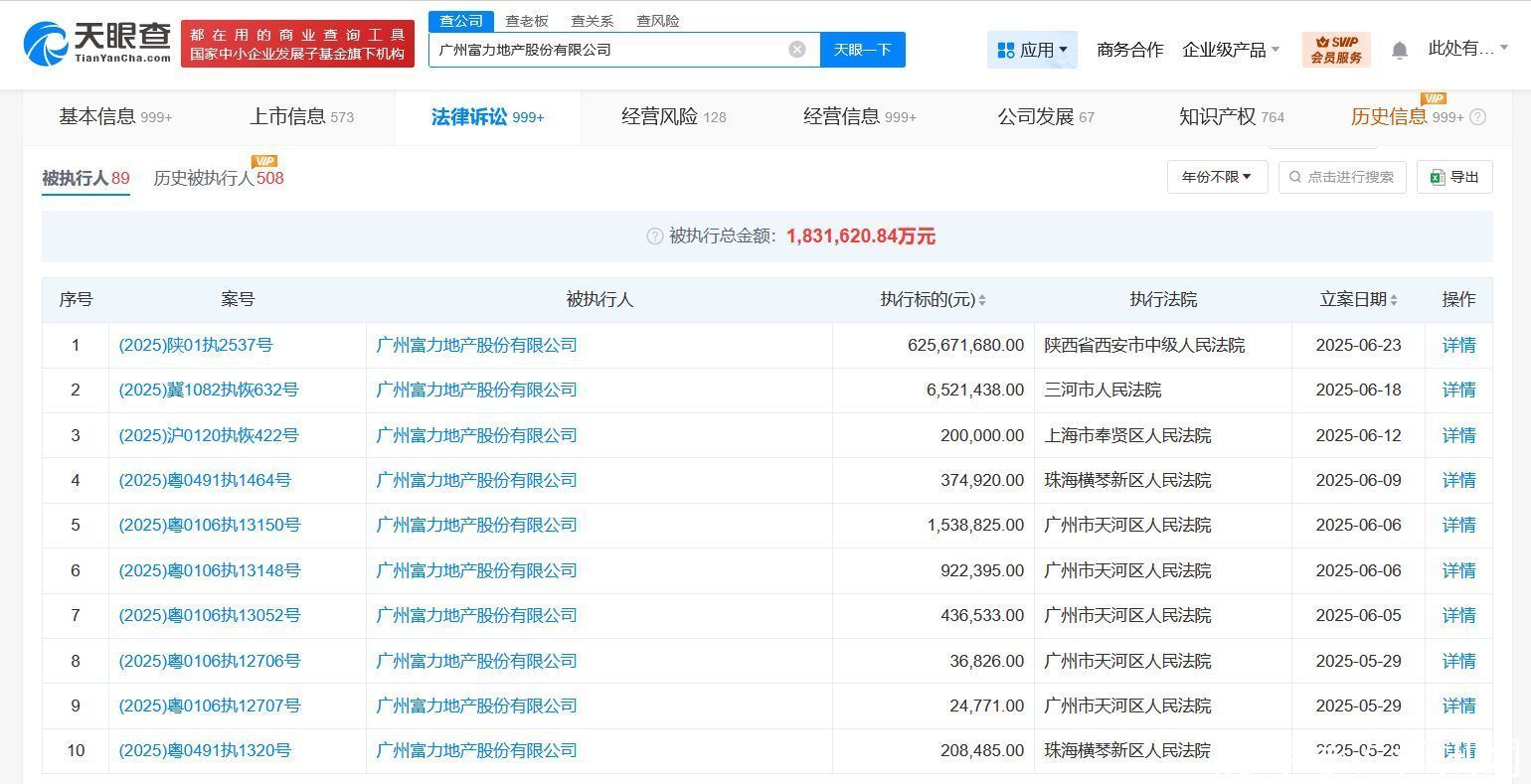Select the 查公司 search tab
This screenshot has width=1531, height=784.
[461, 21]
